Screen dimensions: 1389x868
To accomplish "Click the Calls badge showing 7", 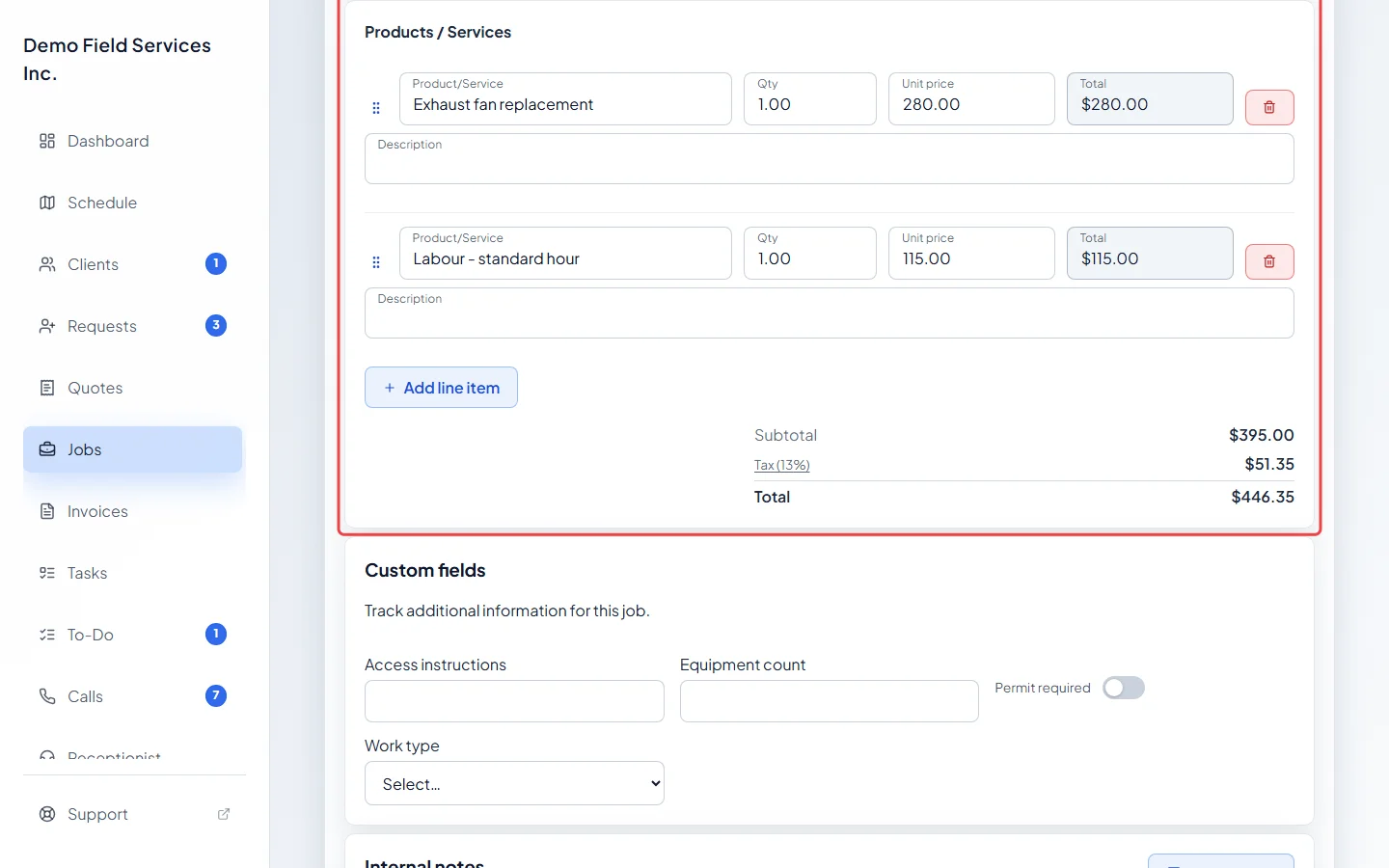I will point(216,695).
